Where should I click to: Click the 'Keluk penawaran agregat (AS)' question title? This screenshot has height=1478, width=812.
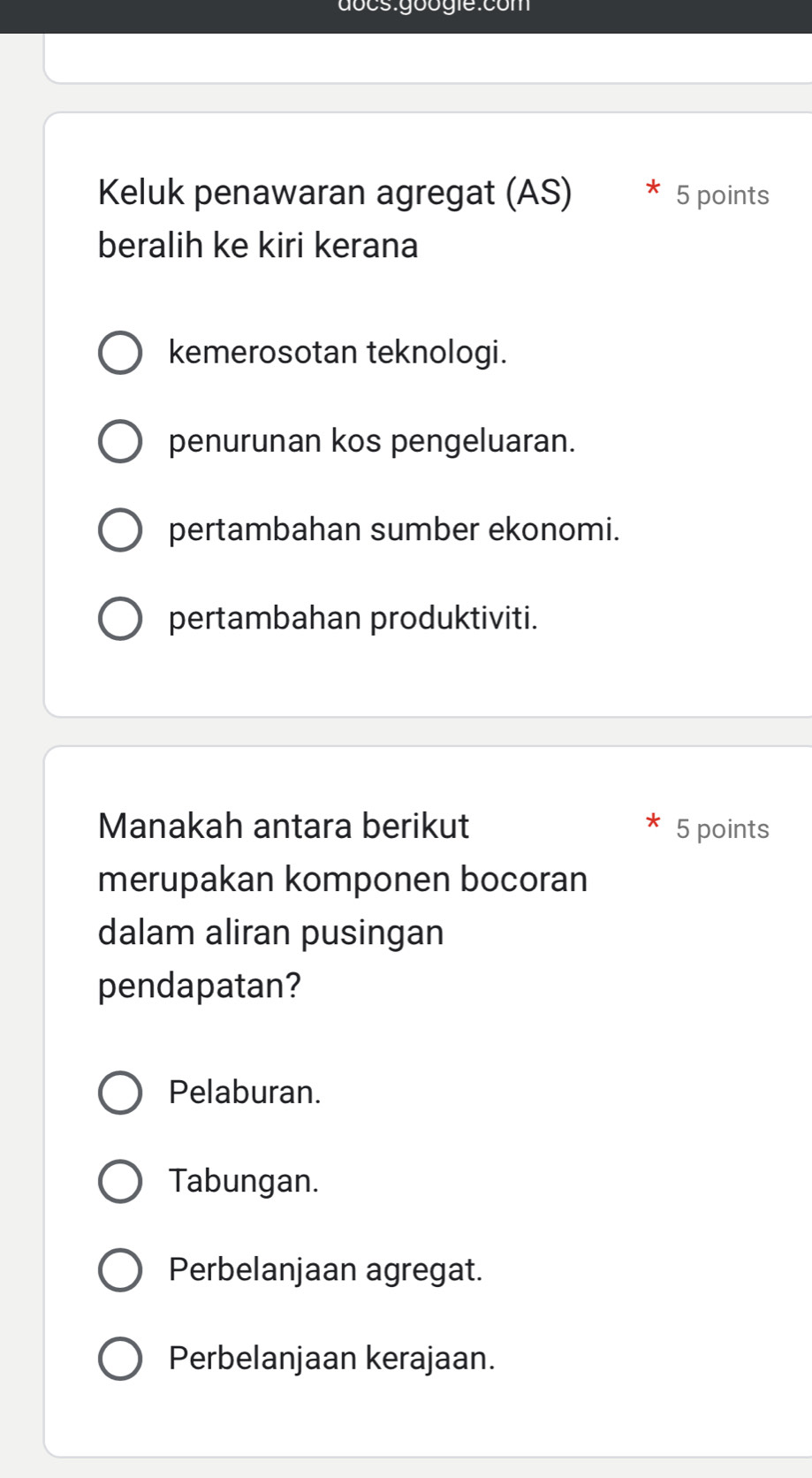point(335,192)
